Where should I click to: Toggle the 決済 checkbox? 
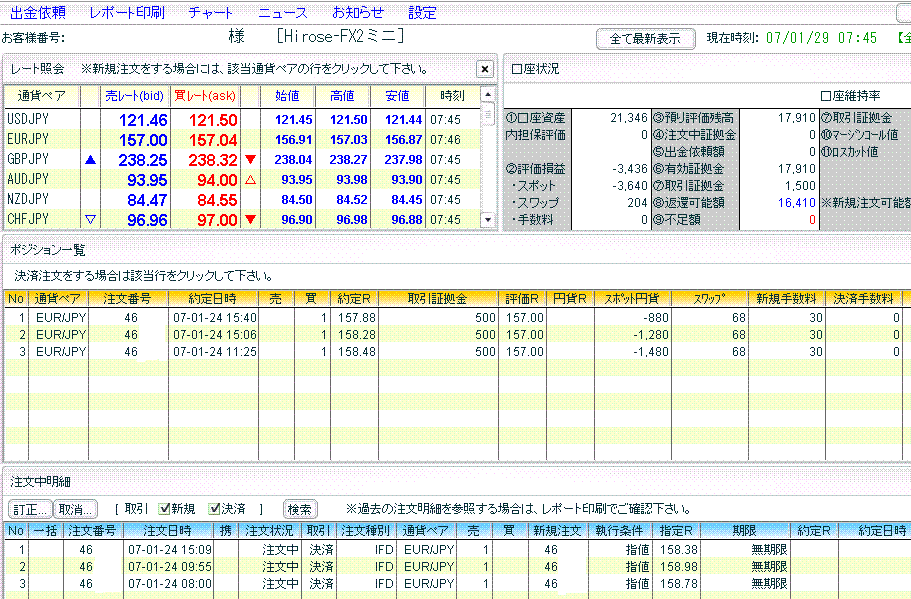coord(215,509)
